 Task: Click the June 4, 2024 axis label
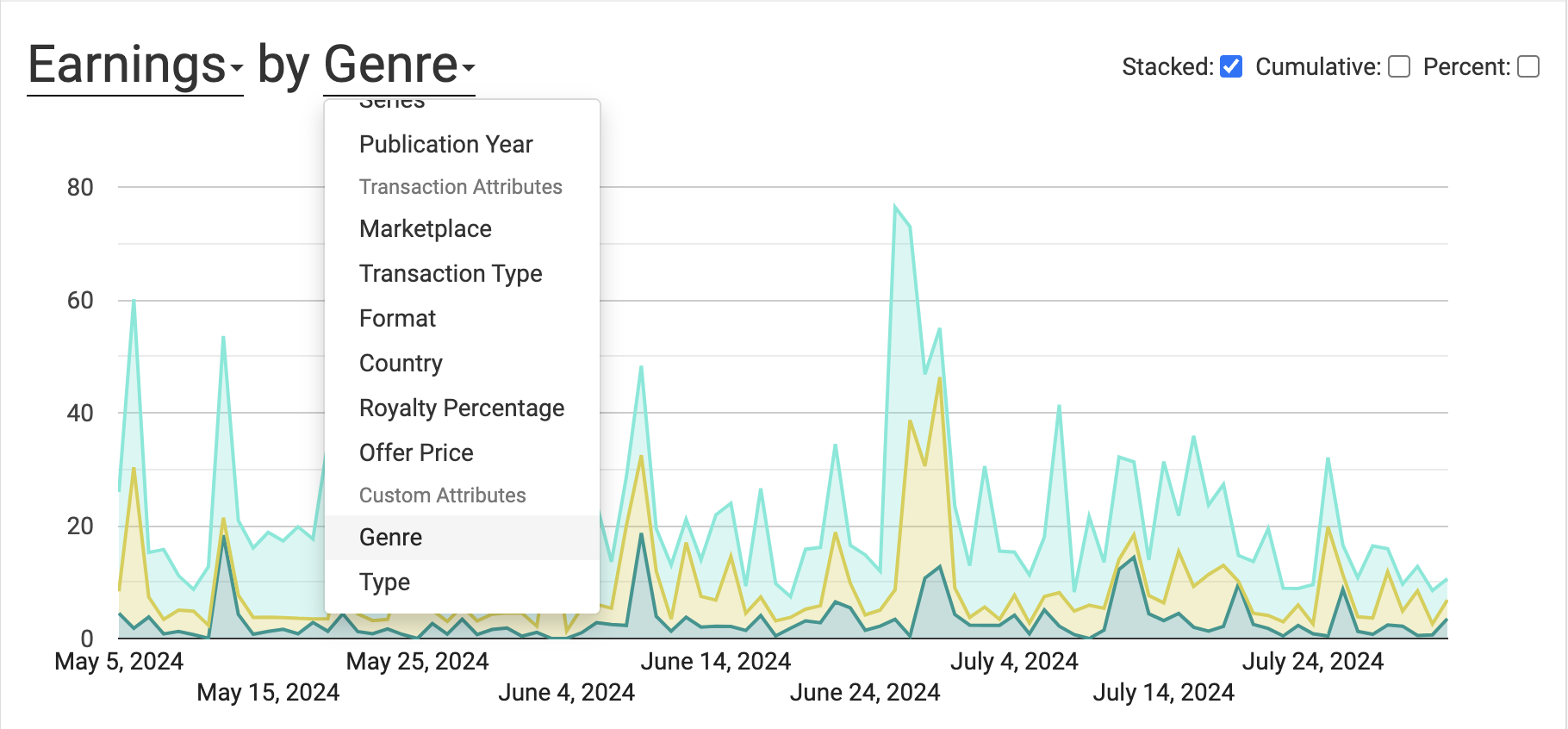tap(566, 693)
